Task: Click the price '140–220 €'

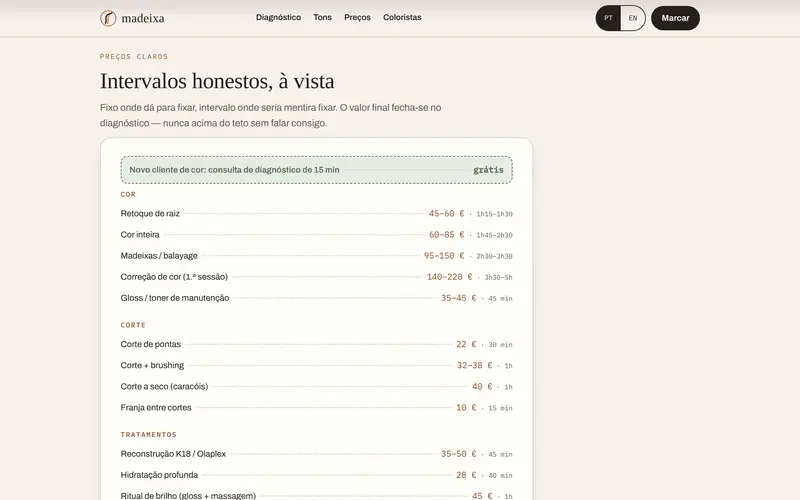Action: click(x=449, y=277)
